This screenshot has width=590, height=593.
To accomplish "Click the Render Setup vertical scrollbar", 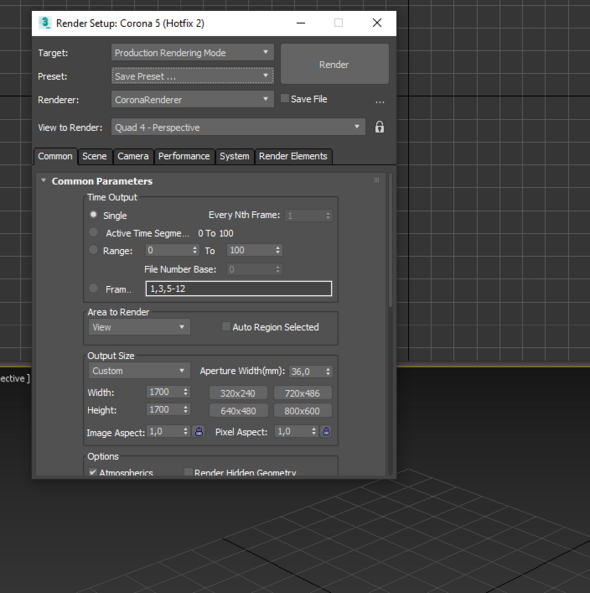I will pos(391,240).
